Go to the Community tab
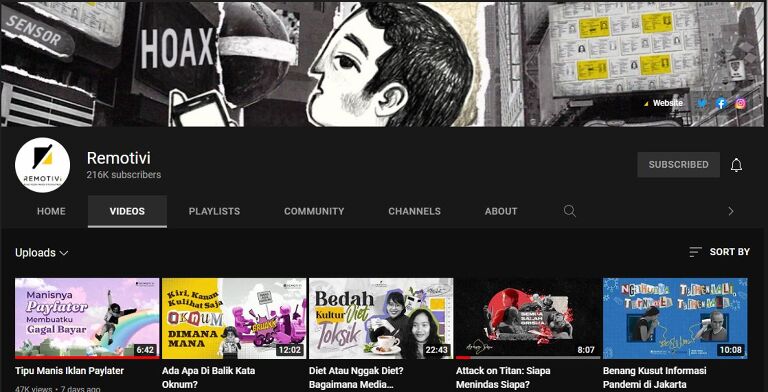768x392 pixels. 314,211
